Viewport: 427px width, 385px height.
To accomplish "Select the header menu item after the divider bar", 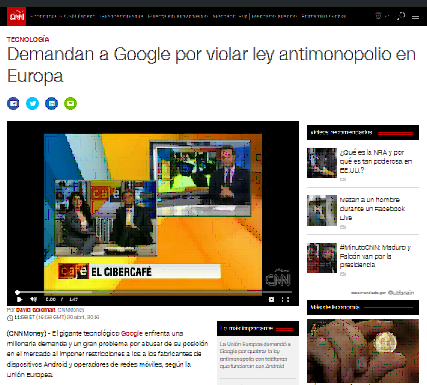I will tap(274, 16).
